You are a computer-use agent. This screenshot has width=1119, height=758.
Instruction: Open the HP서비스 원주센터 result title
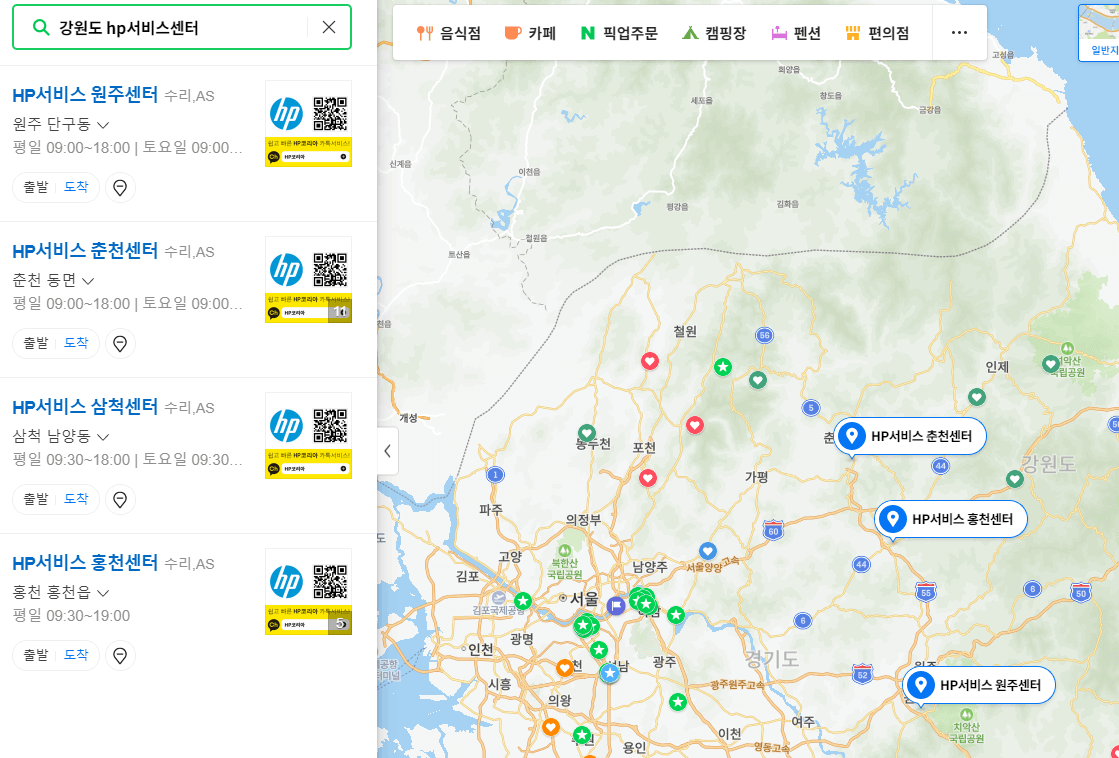[85, 94]
